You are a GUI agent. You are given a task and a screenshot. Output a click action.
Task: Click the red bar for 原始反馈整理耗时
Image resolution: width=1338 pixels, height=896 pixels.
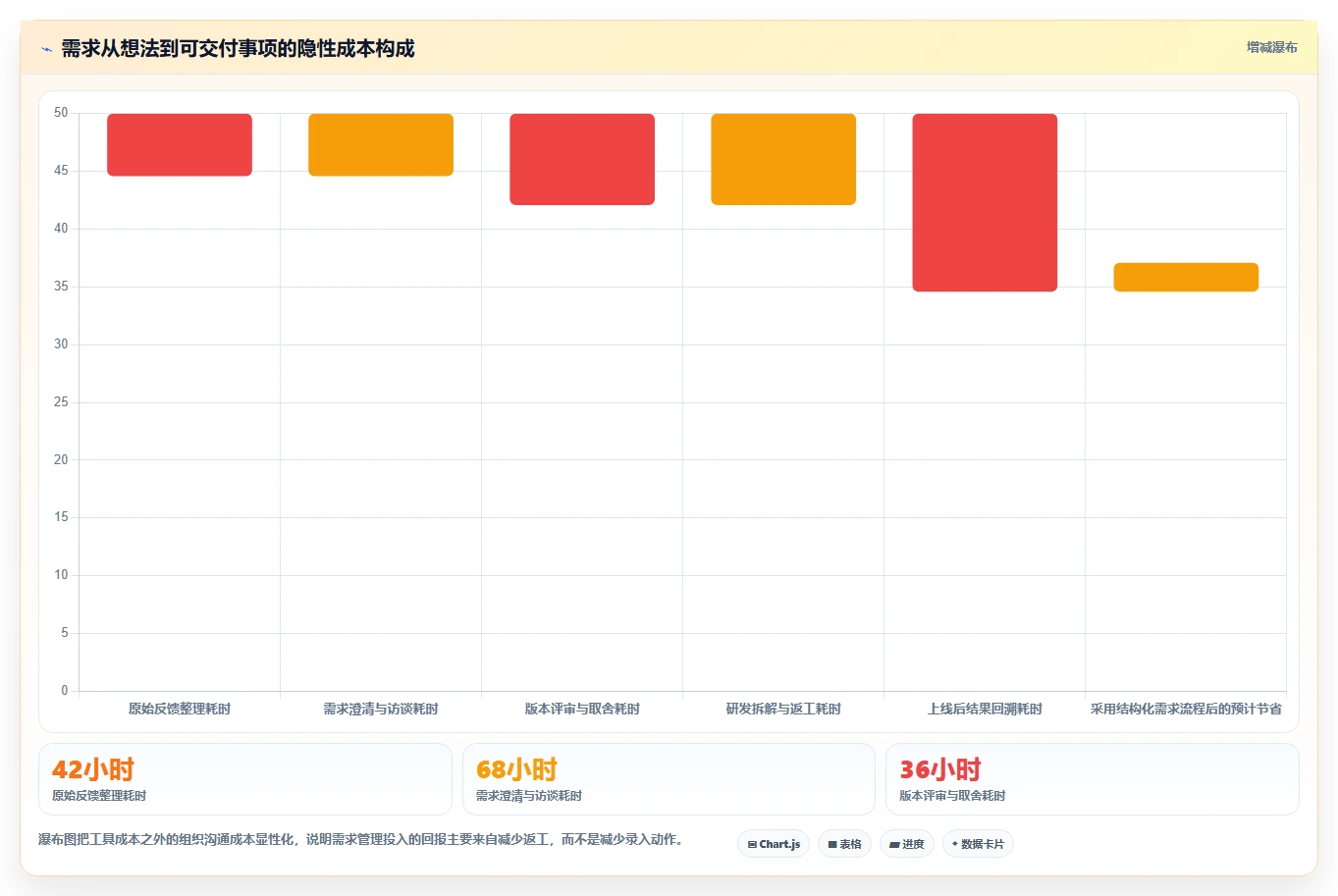coord(180,145)
